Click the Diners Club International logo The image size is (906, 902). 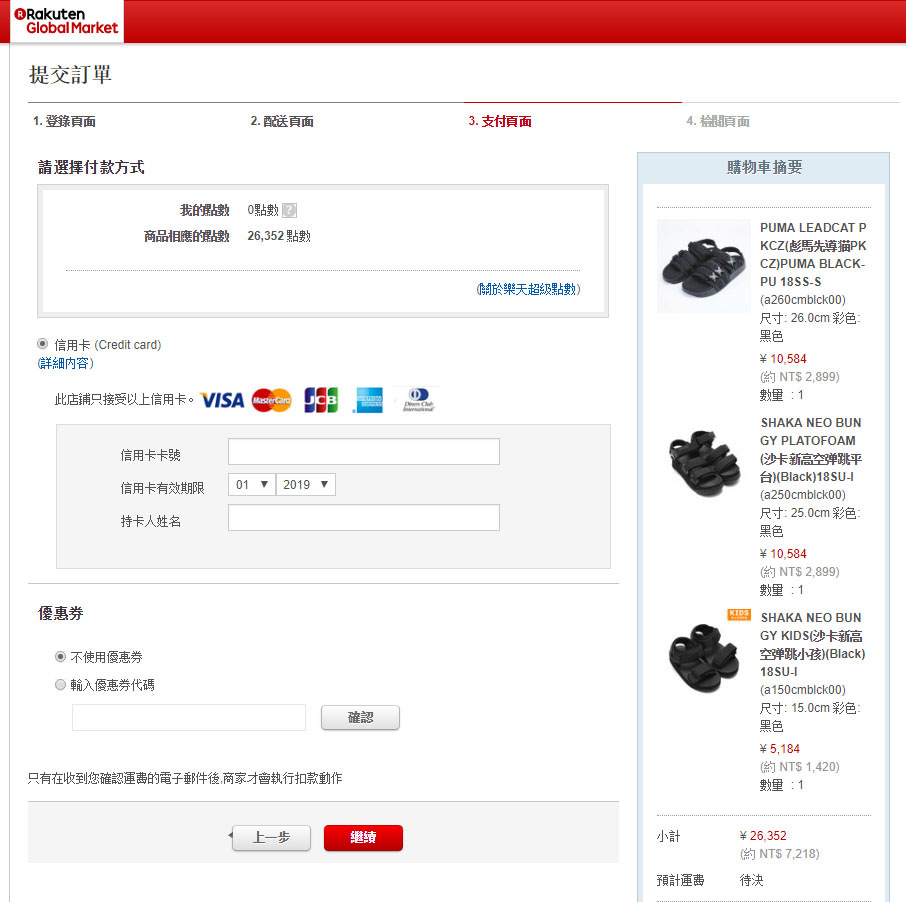pyautogui.click(x=418, y=400)
